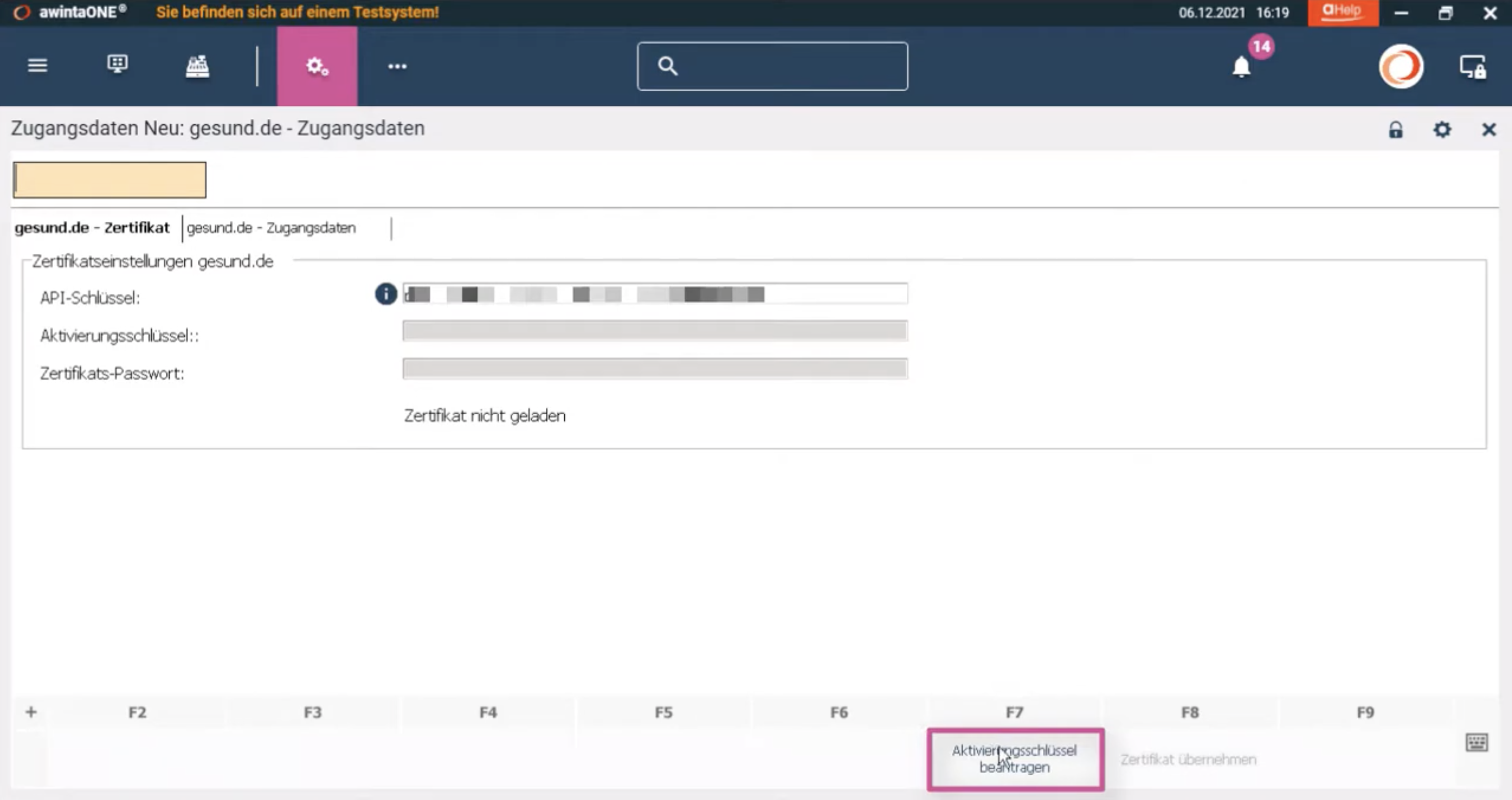Click Zertifikat übernehmen under F8
This screenshot has width=1512, height=800.
tap(1189, 759)
